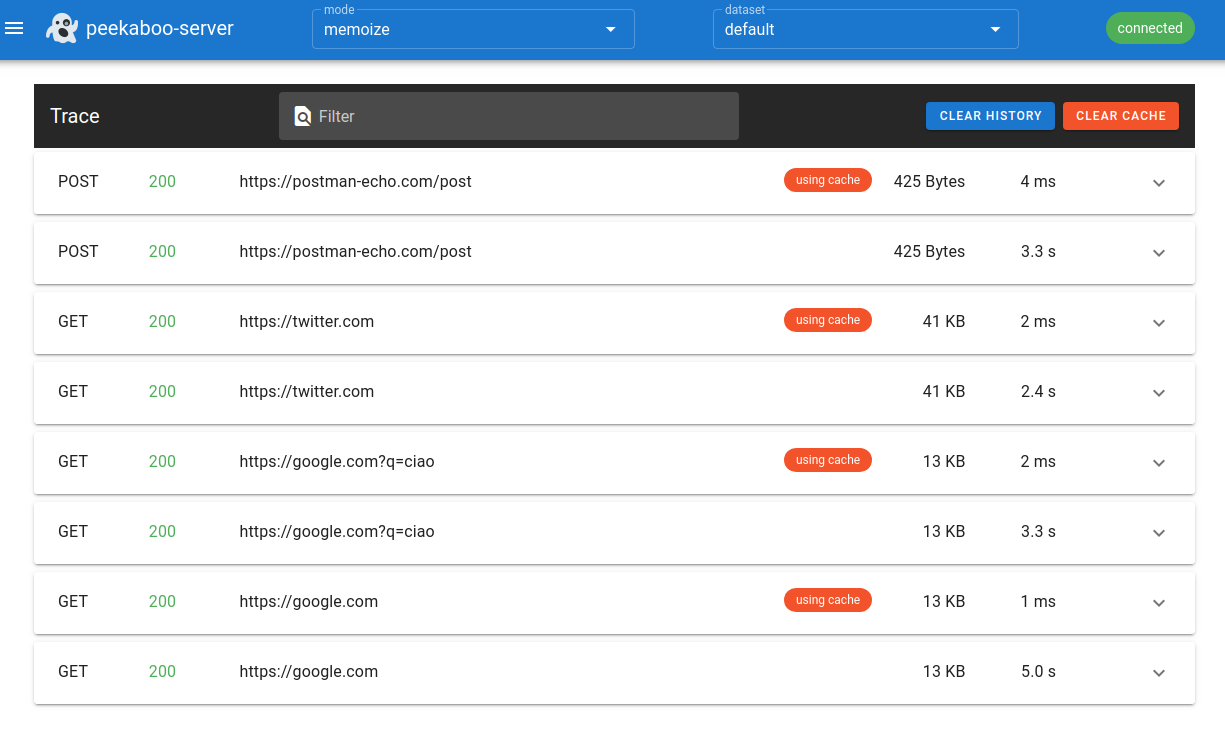Open the hamburger navigation menu
Image resolution: width=1225 pixels, height=751 pixels.
(14, 28)
